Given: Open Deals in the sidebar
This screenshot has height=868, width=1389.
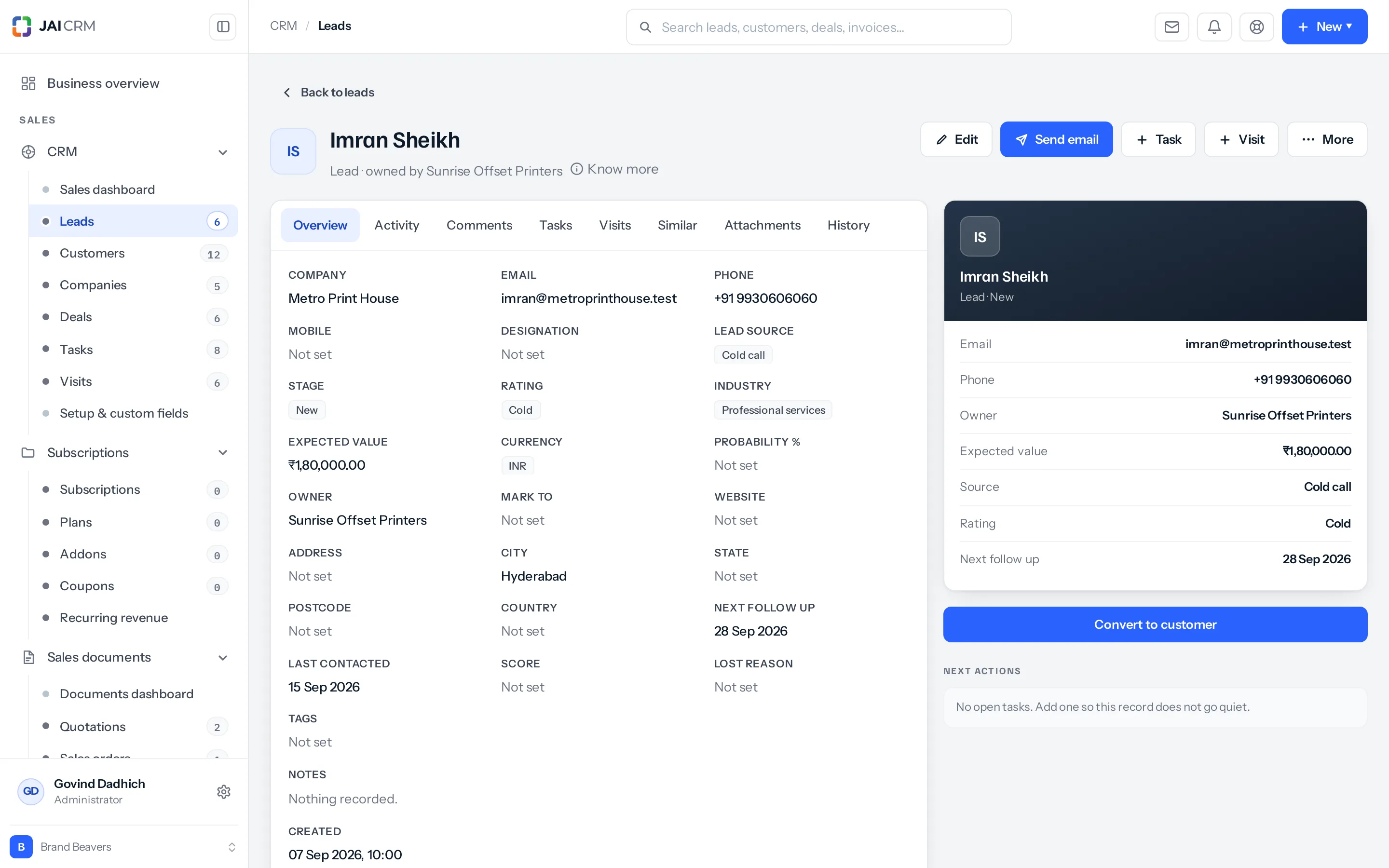Looking at the screenshot, I should tap(133, 317).
